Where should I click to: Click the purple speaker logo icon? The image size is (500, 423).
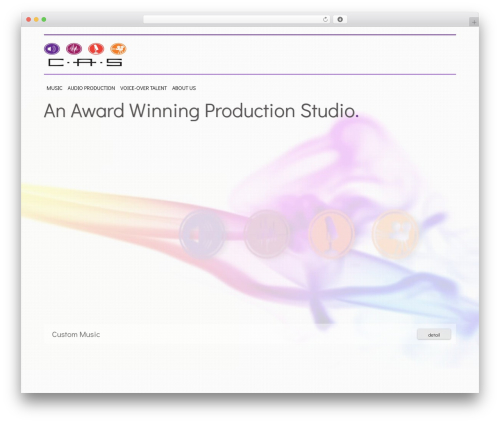[x=52, y=49]
